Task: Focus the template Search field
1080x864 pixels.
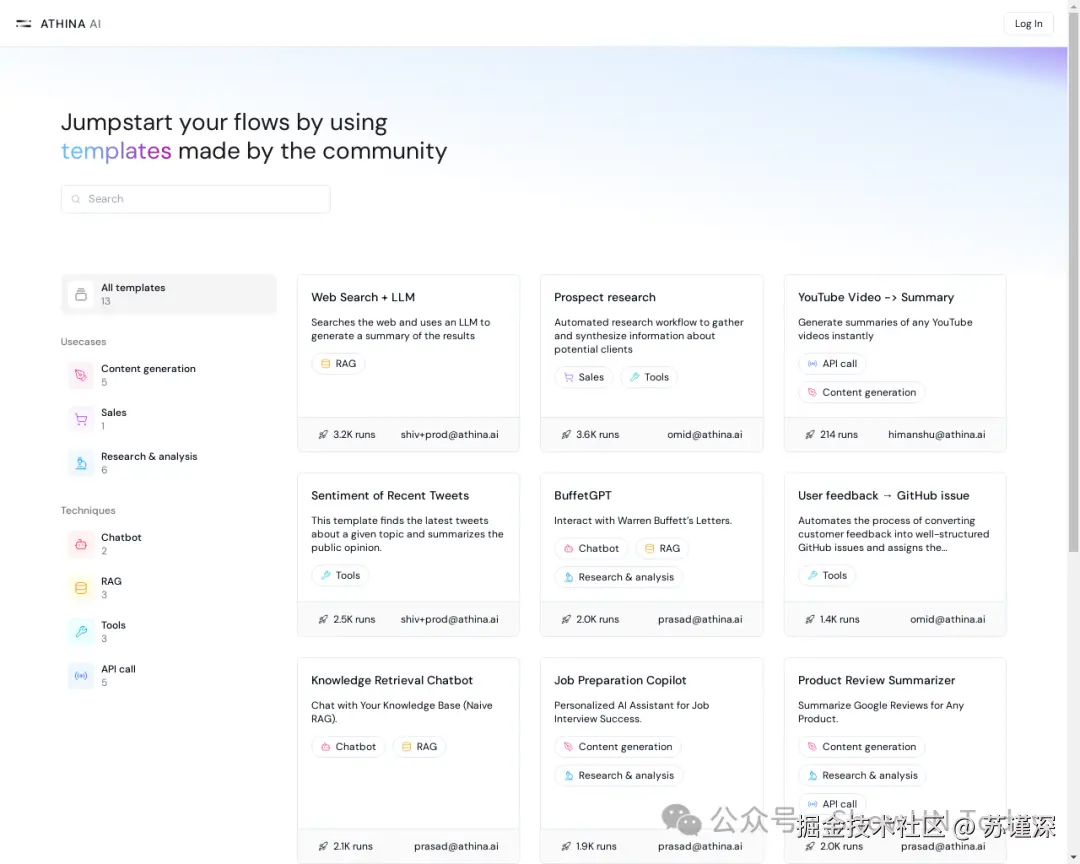Action: pos(196,199)
